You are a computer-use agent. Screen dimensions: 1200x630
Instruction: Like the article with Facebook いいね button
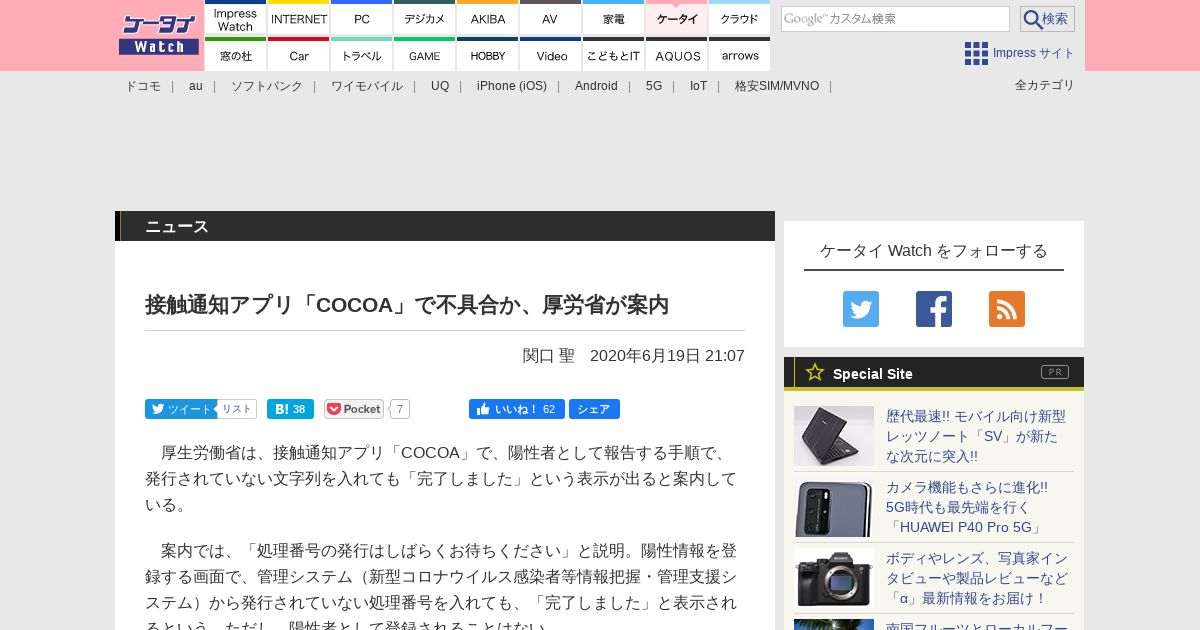pos(517,409)
